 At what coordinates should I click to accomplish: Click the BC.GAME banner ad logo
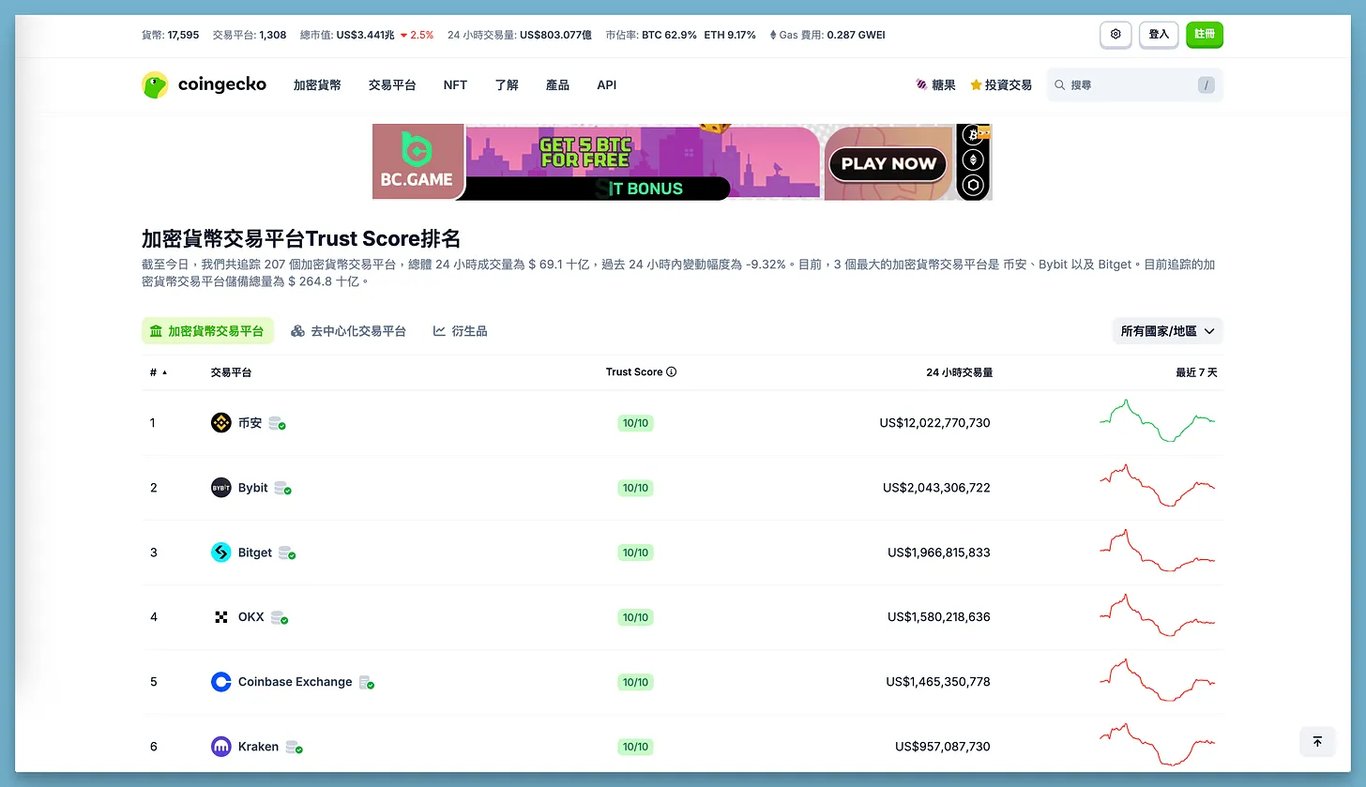click(x=418, y=162)
